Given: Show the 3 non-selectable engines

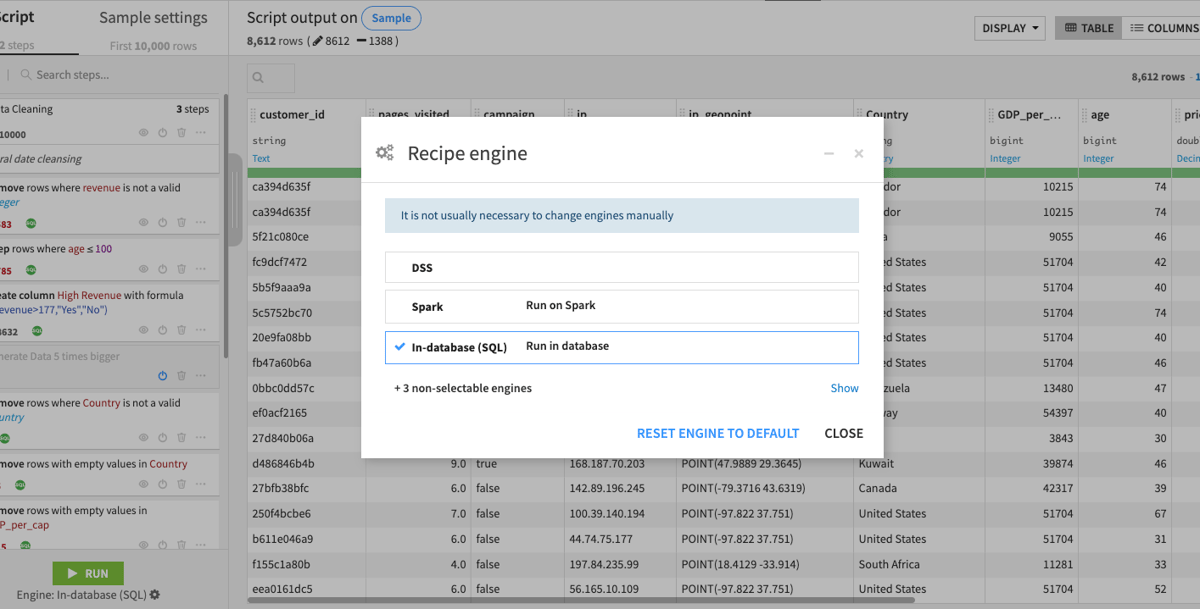Looking at the screenshot, I should 845,388.
